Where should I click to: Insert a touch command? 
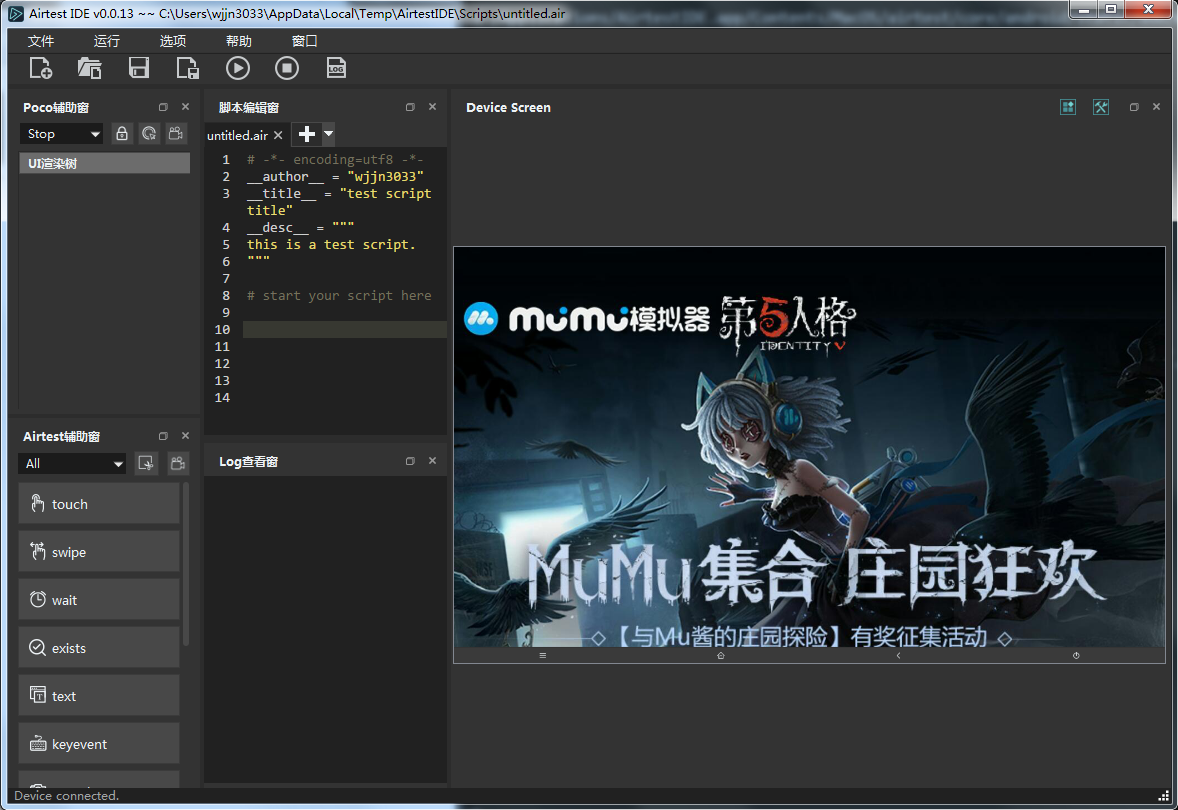pos(98,503)
